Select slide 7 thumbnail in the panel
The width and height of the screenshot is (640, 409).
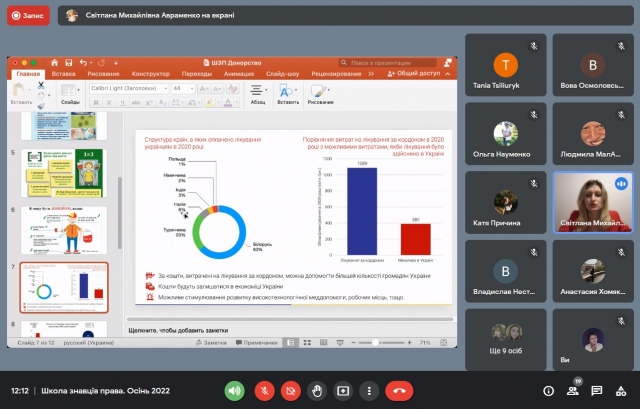tap(64, 288)
